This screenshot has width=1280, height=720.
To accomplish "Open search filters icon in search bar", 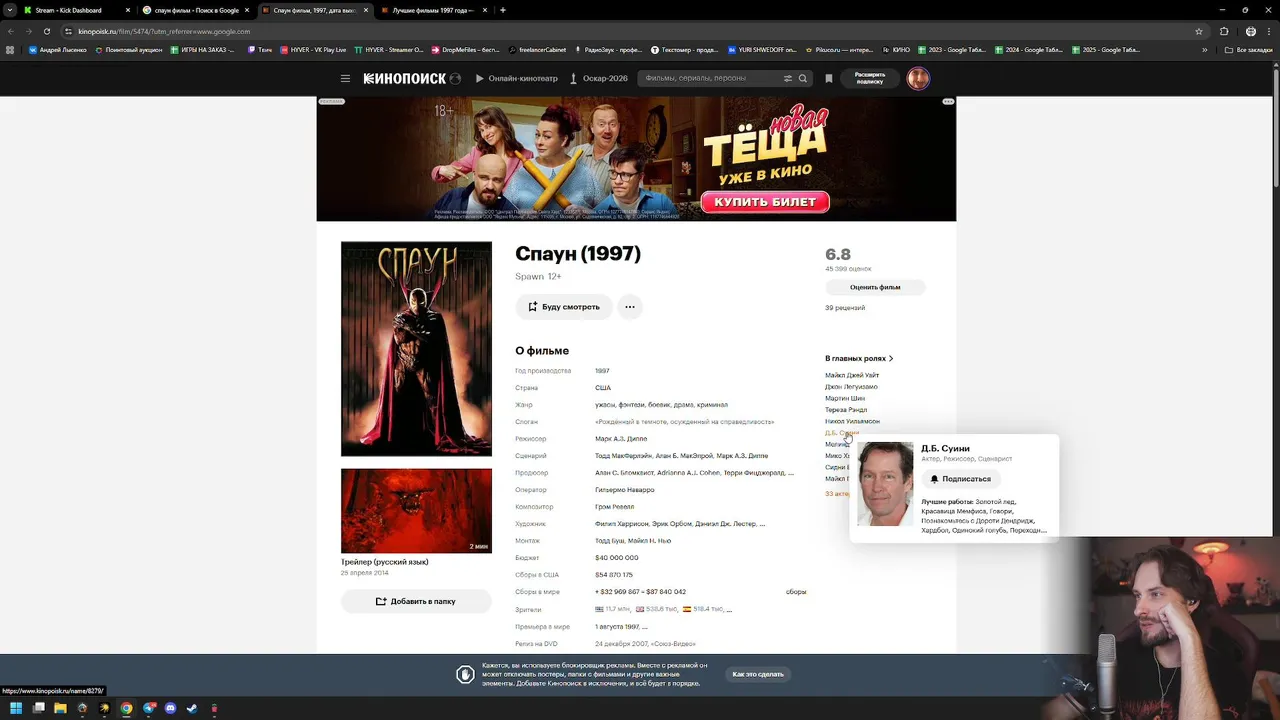I will [788, 78].
